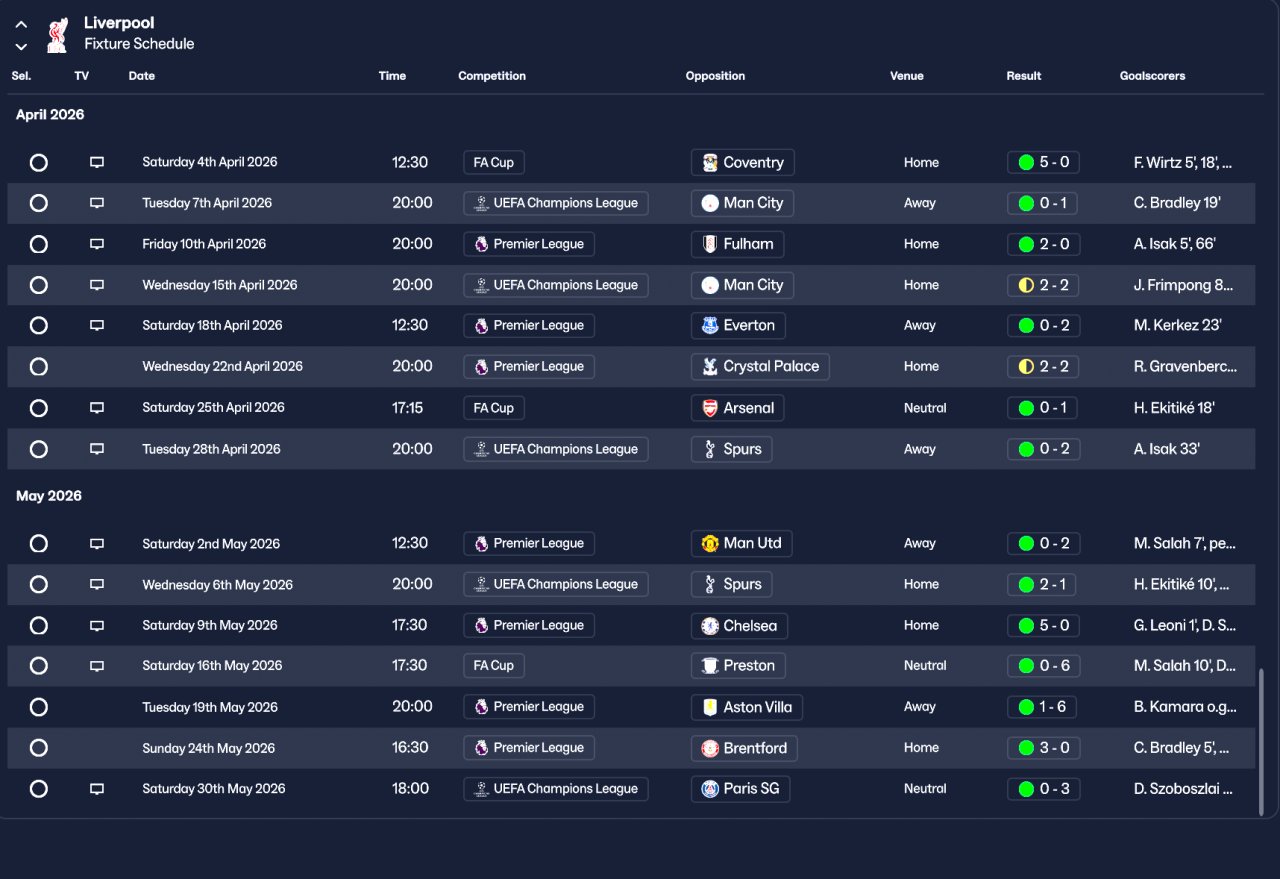Image resolution: width=1280 pixels, height=879 pixels.
Task: Sort fixtures by Opposition column
Action: [x=715, y=76]
